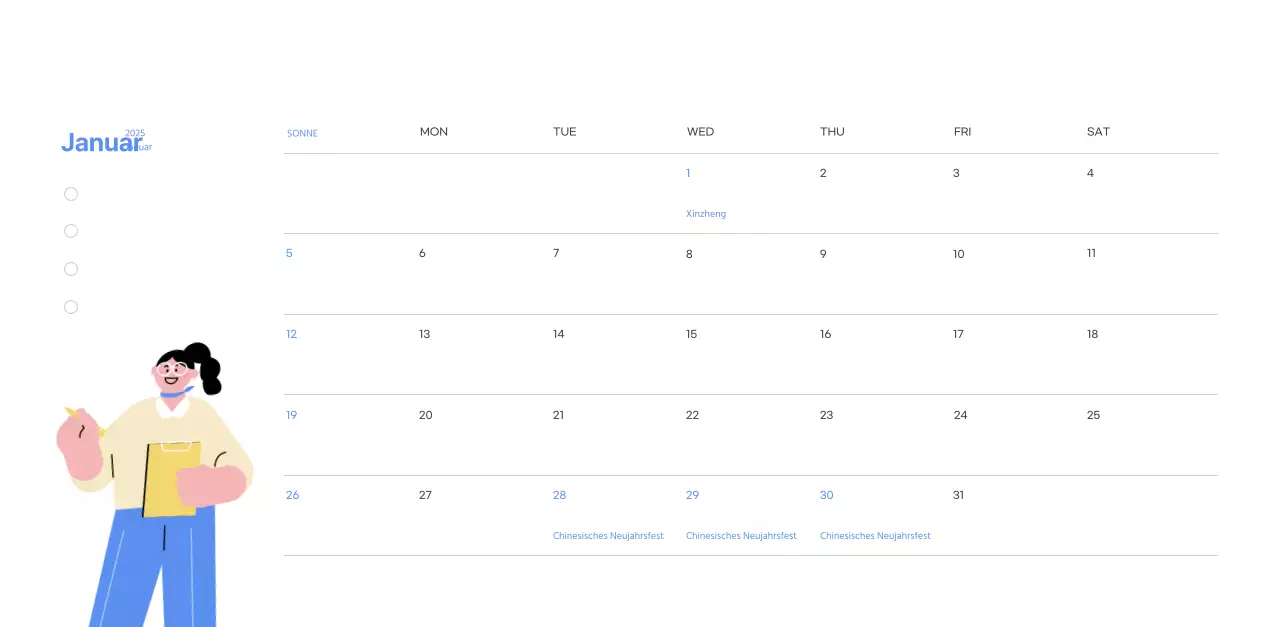Viewport: 1280px width, 627px height.
Task: Open Chinesisches Neujahrsfest event on the 28th
Action: click(608, 536)
